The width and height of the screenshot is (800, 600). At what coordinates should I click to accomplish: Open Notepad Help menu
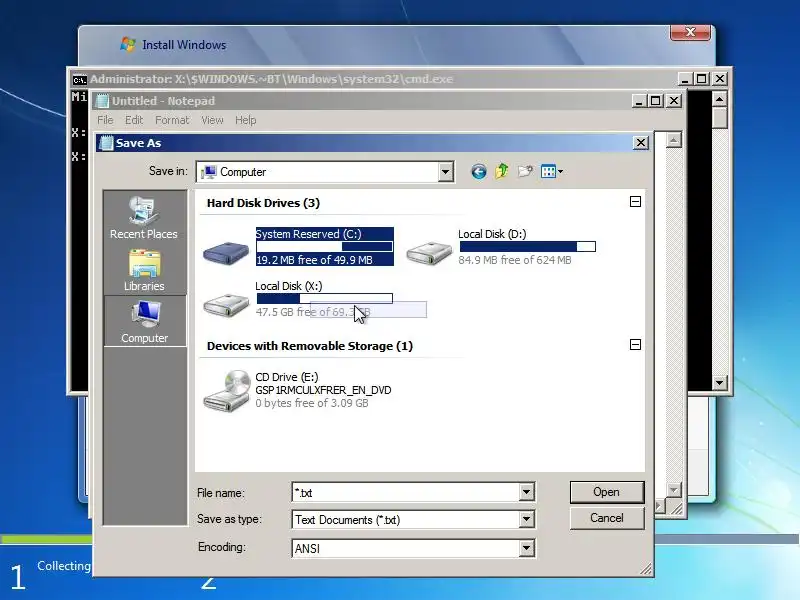click(x=245, y=120)
